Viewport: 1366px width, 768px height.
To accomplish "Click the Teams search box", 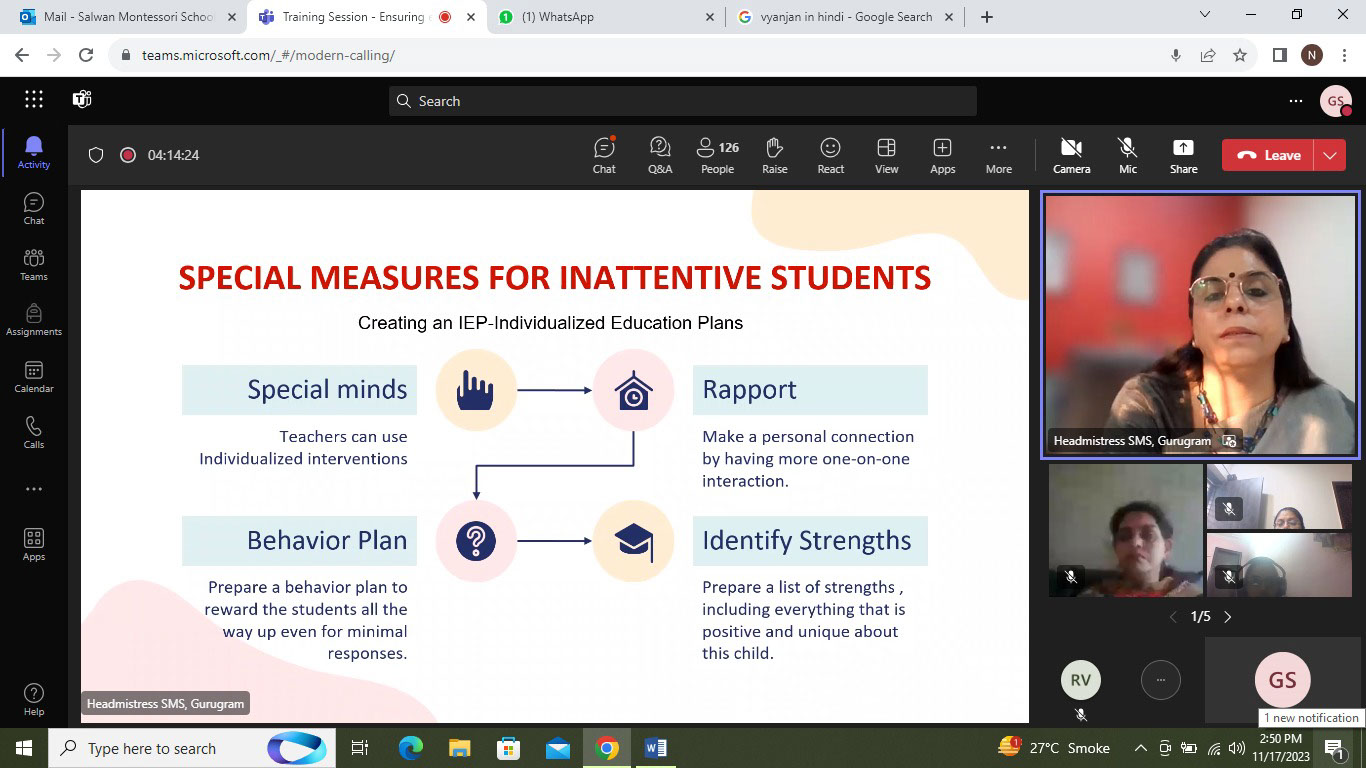I will (x=682, y=101).
